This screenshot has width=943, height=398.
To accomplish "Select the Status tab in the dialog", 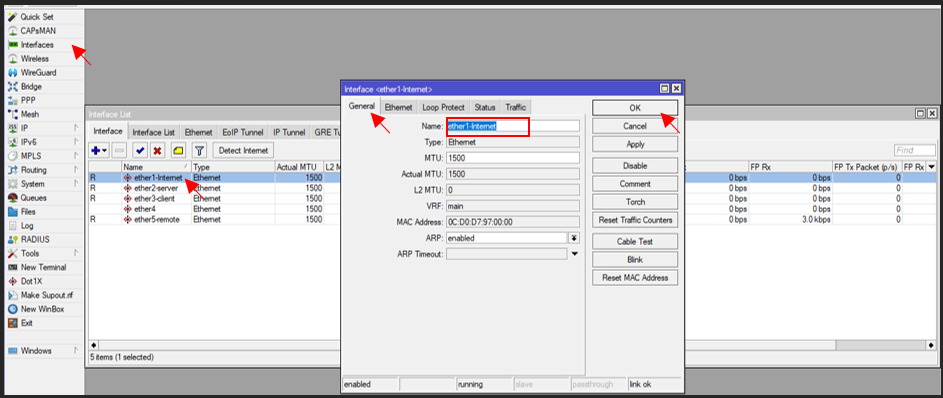I will coord(485,107).
